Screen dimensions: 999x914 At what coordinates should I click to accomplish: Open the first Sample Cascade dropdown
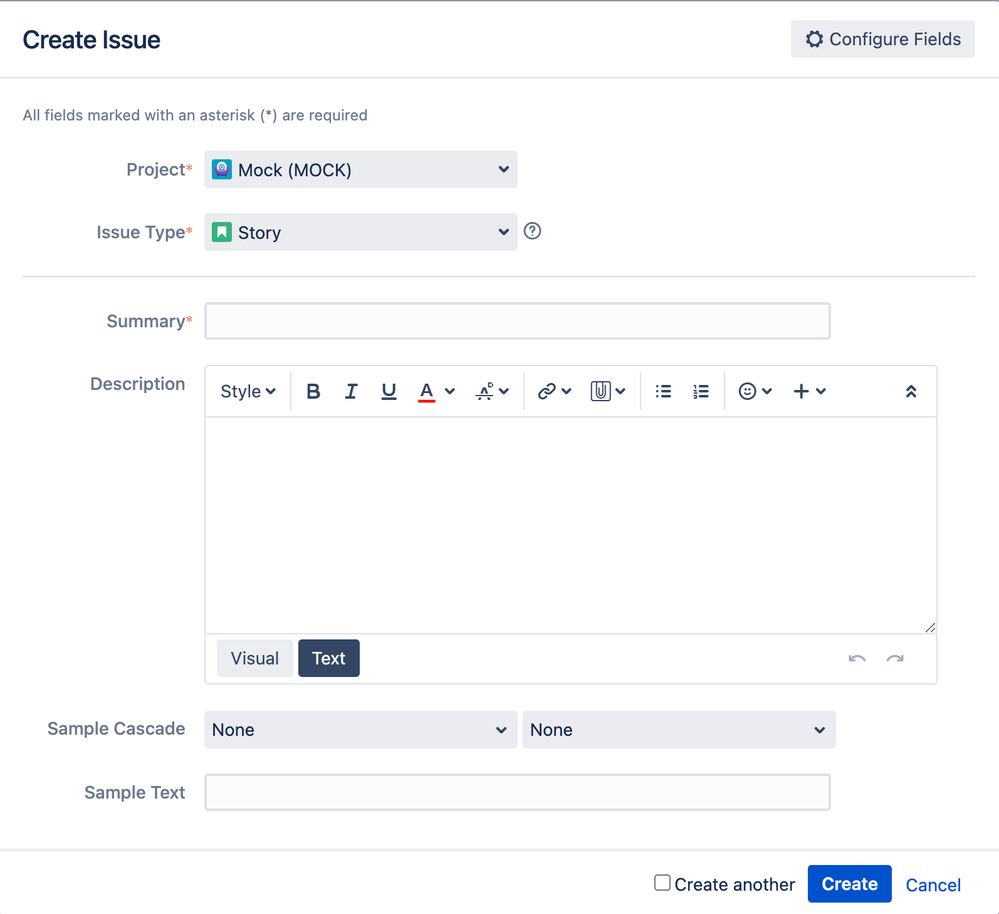361,730
